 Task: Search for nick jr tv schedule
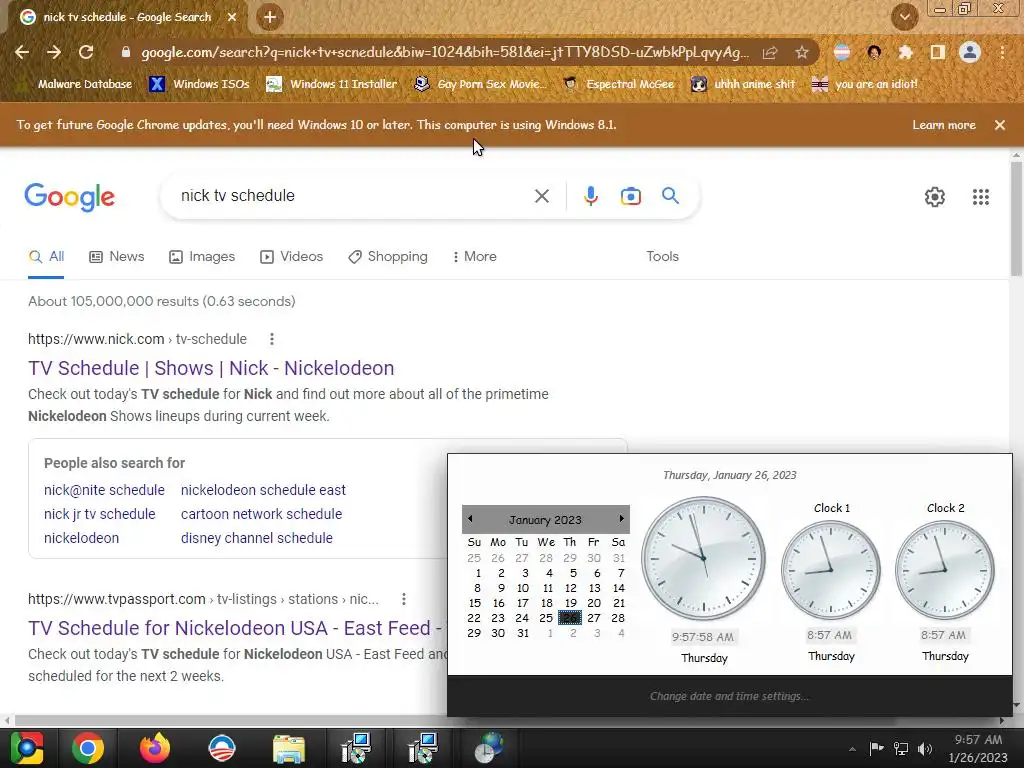(x=100, y=515)
